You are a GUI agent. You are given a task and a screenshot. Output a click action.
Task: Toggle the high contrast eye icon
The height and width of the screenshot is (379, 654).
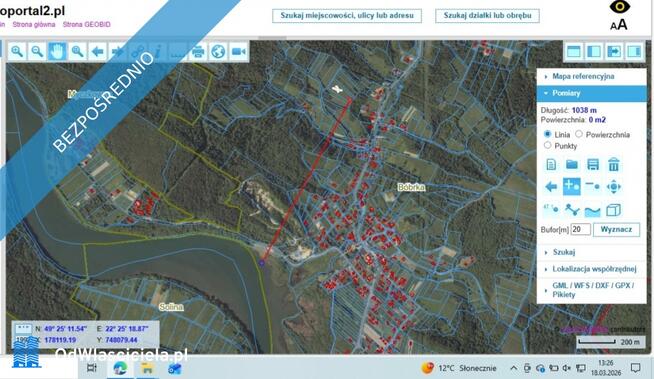[x=619, y=7]
